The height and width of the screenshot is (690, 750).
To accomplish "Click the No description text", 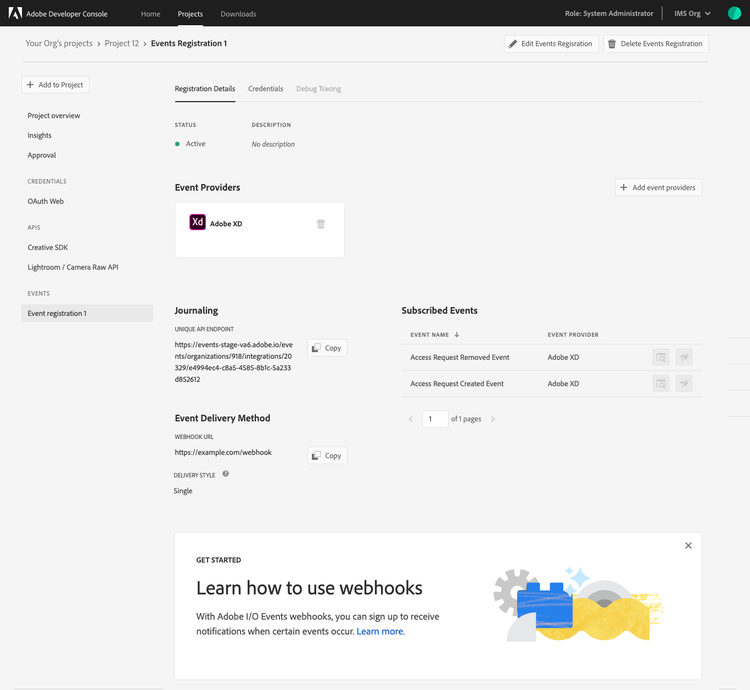I will click(x=273, y=144).
